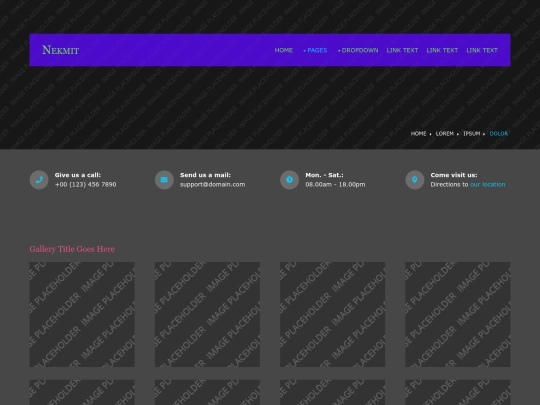Click the phone icon beside Give us a call
Screen dimensions: 540x405
[x=39, y=180]
